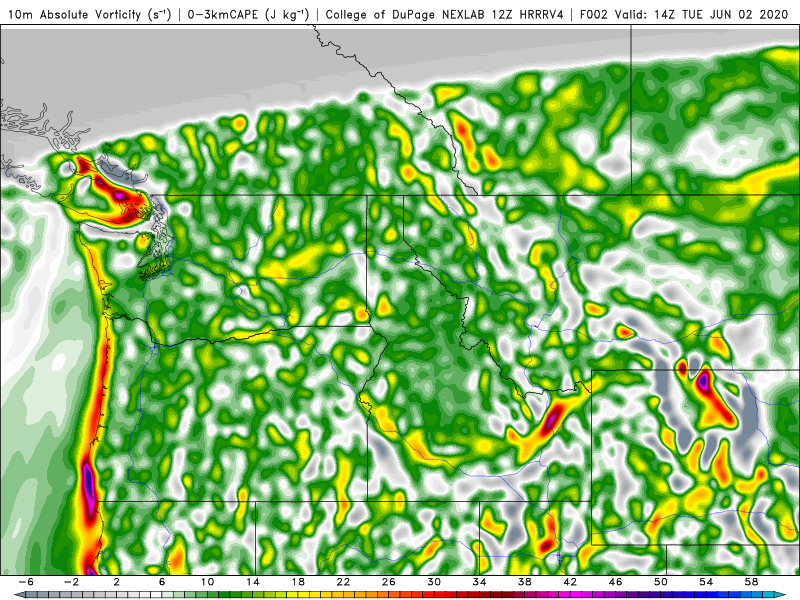Viewport: 800px width, 600px height.
Task: Click the '-2' colorbar scale label
Action: (71, 582)
